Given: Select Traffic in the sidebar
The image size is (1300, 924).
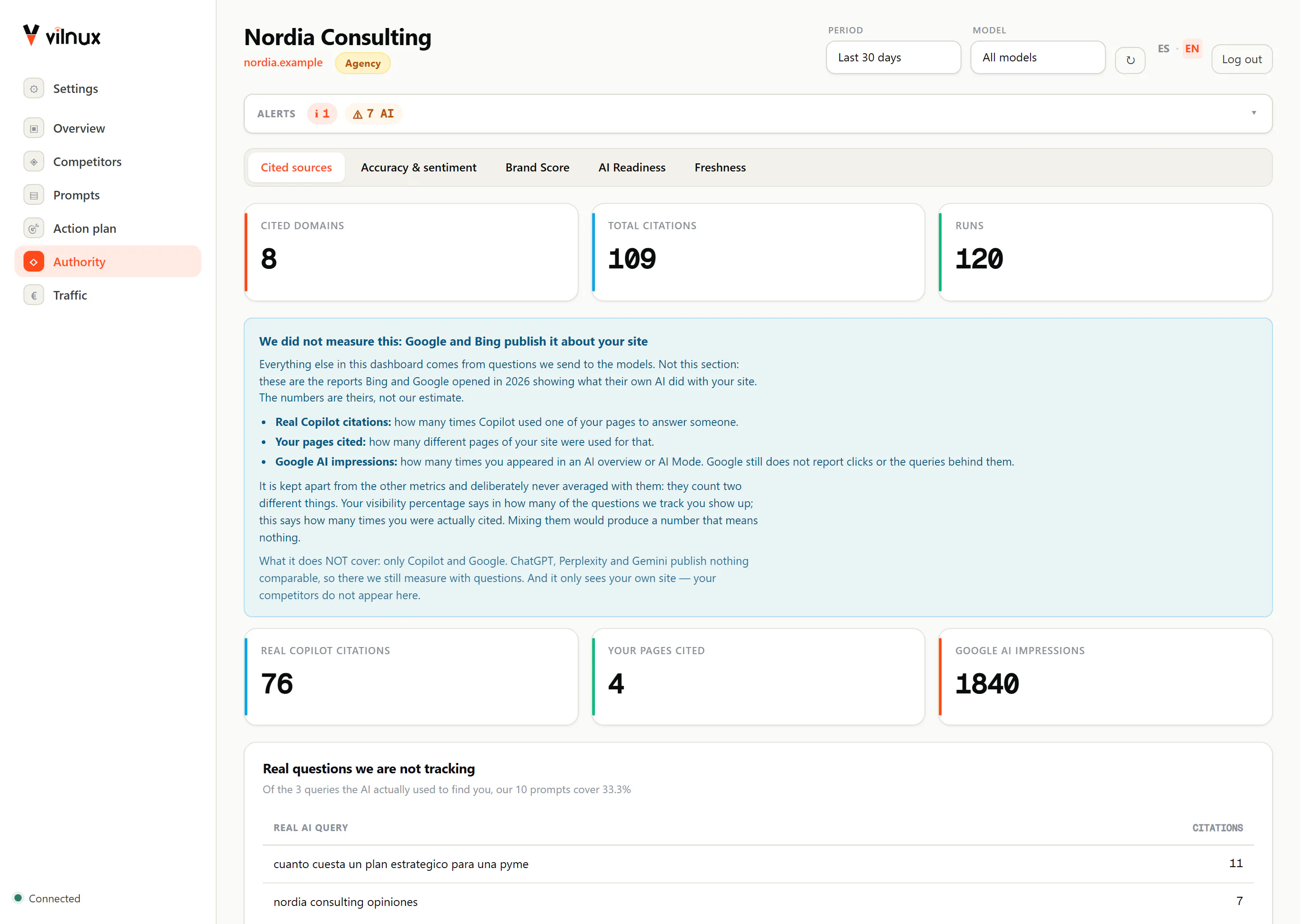Looking at the screenshot, I should pos(108,296).
